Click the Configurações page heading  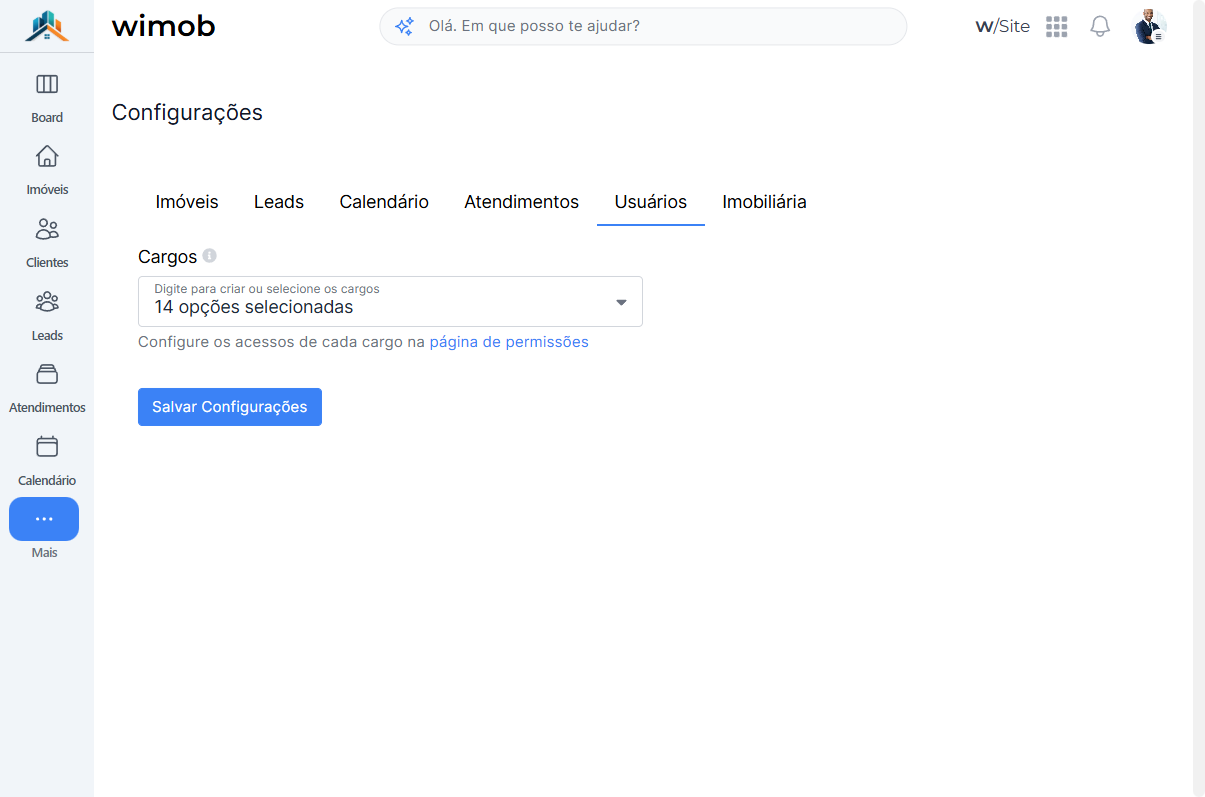coord(187,113)
